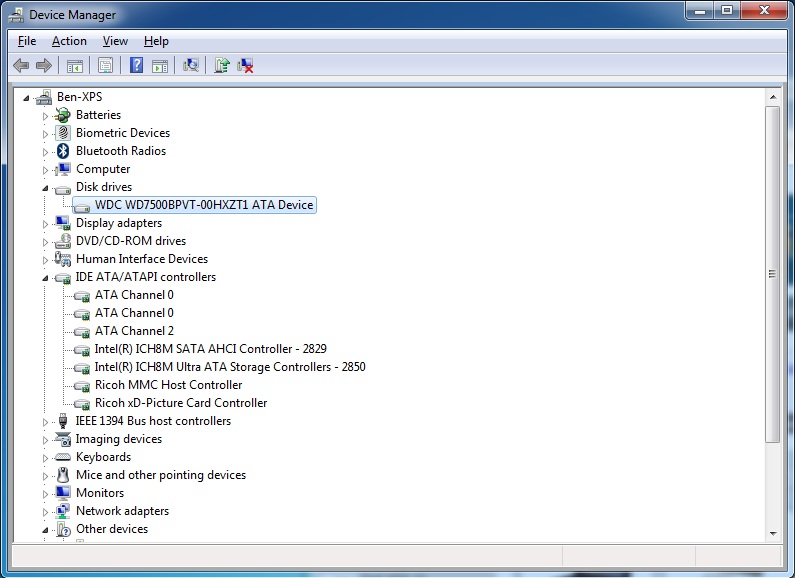Image resolution: width=796 pixels, height=578 pixels.
Task: Expand the Batteries category
Action: 45,116
